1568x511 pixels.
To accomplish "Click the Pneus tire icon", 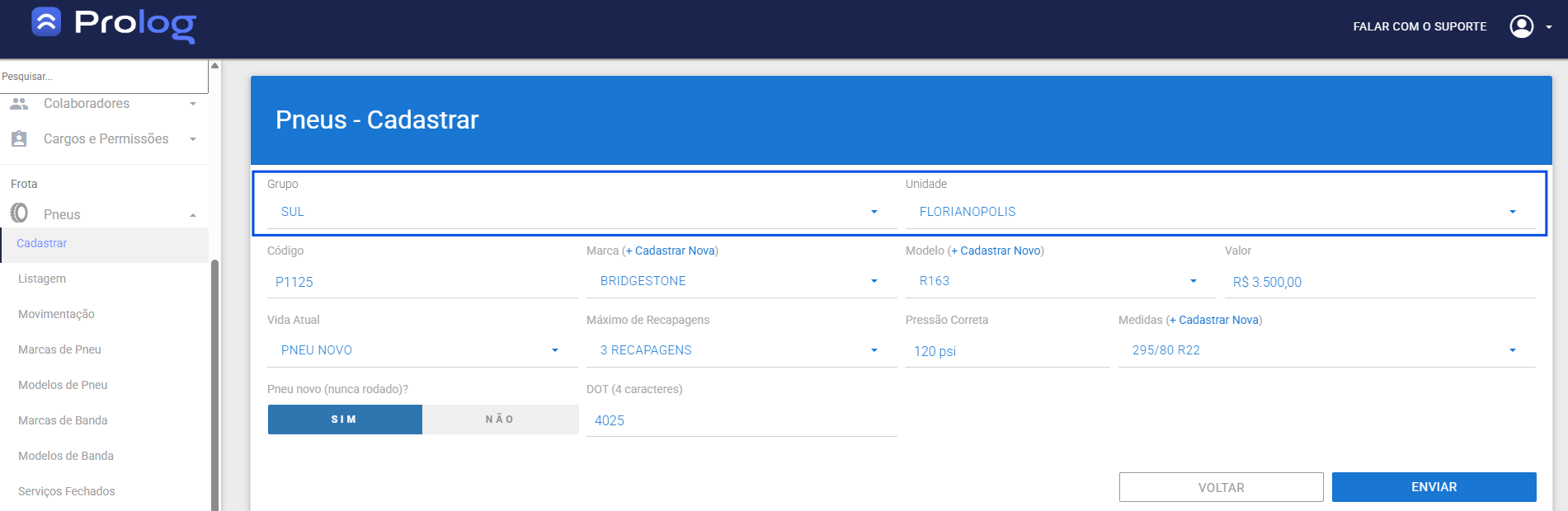I will [x=19, y=213].
